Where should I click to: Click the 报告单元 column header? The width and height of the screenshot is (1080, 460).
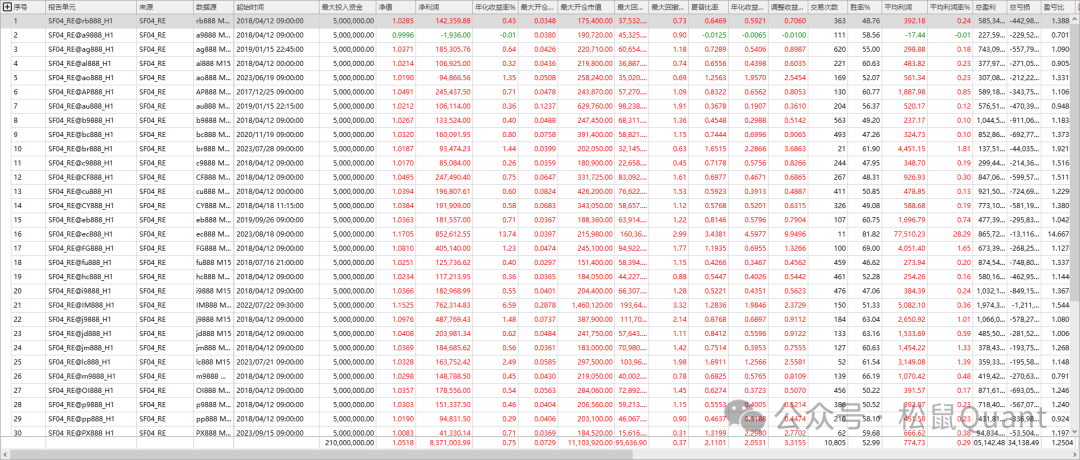62,6
